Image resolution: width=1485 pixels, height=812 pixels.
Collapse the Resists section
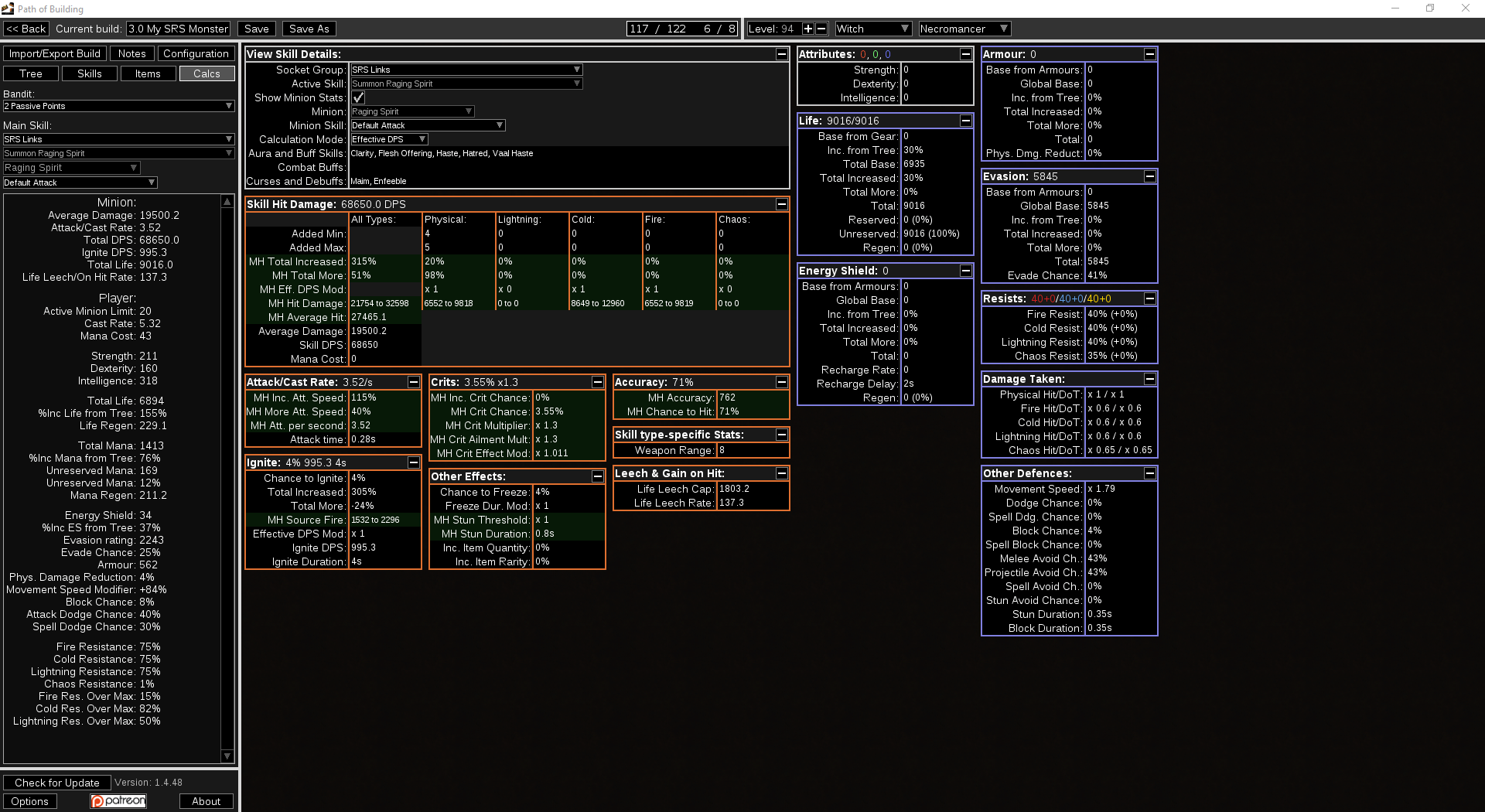tap(1150, 299)
